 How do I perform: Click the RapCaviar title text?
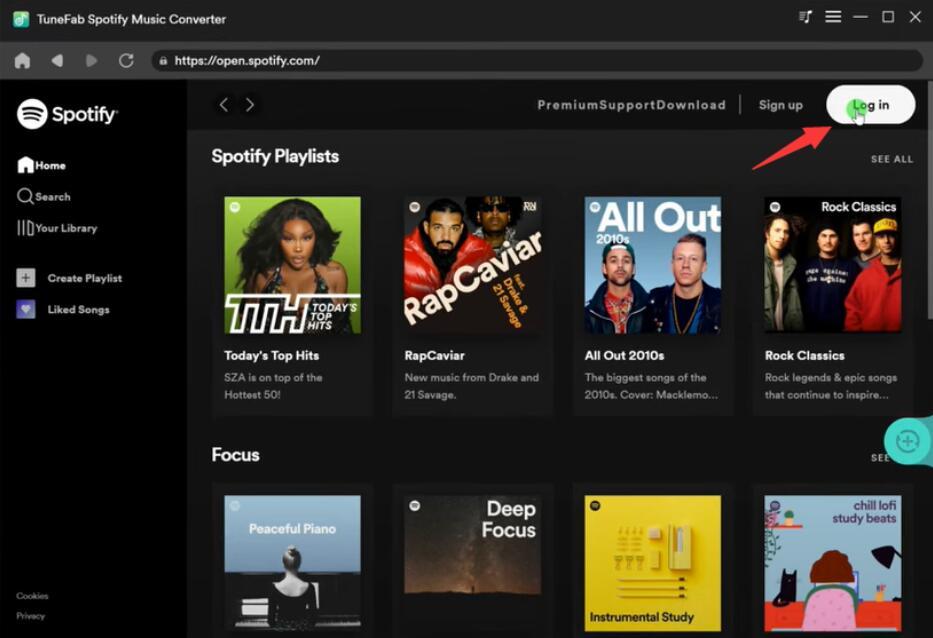[434, 355]
